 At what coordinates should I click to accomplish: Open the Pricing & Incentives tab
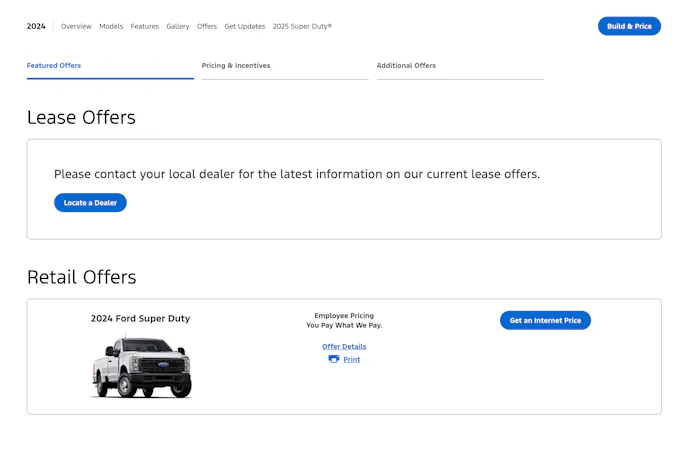click(x=236, y=66)
